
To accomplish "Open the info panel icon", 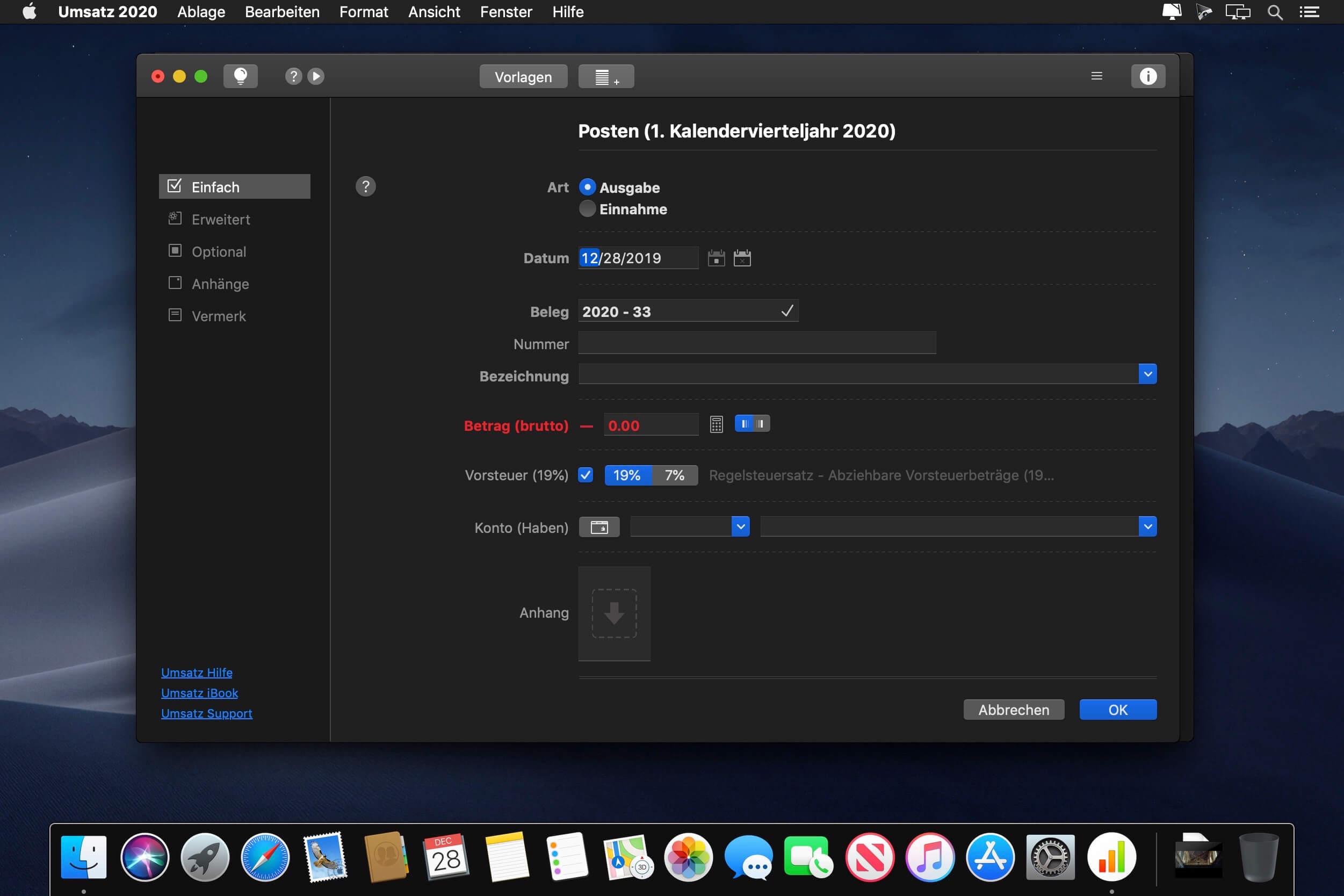I will click(x=1147, y=76).
